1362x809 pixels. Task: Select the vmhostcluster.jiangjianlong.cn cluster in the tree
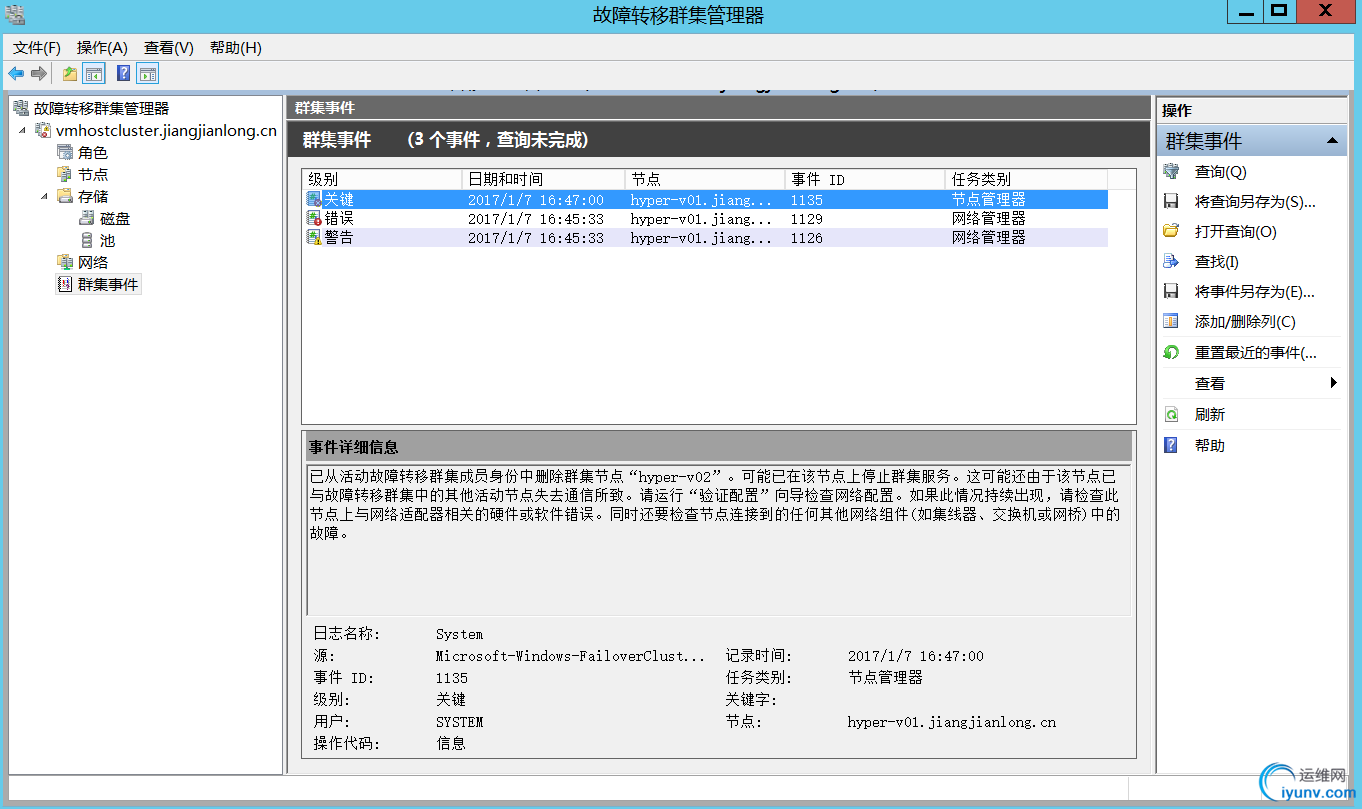[166, 131]
